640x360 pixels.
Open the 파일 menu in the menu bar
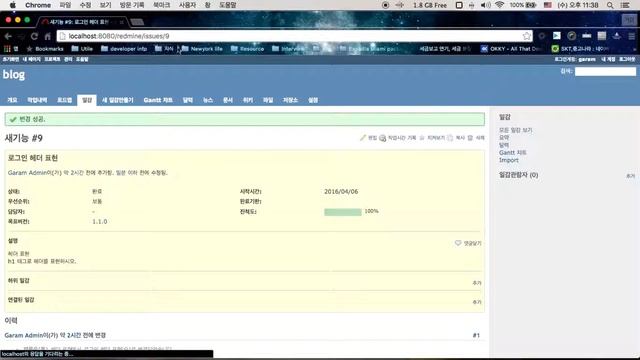tap(65, 5)
